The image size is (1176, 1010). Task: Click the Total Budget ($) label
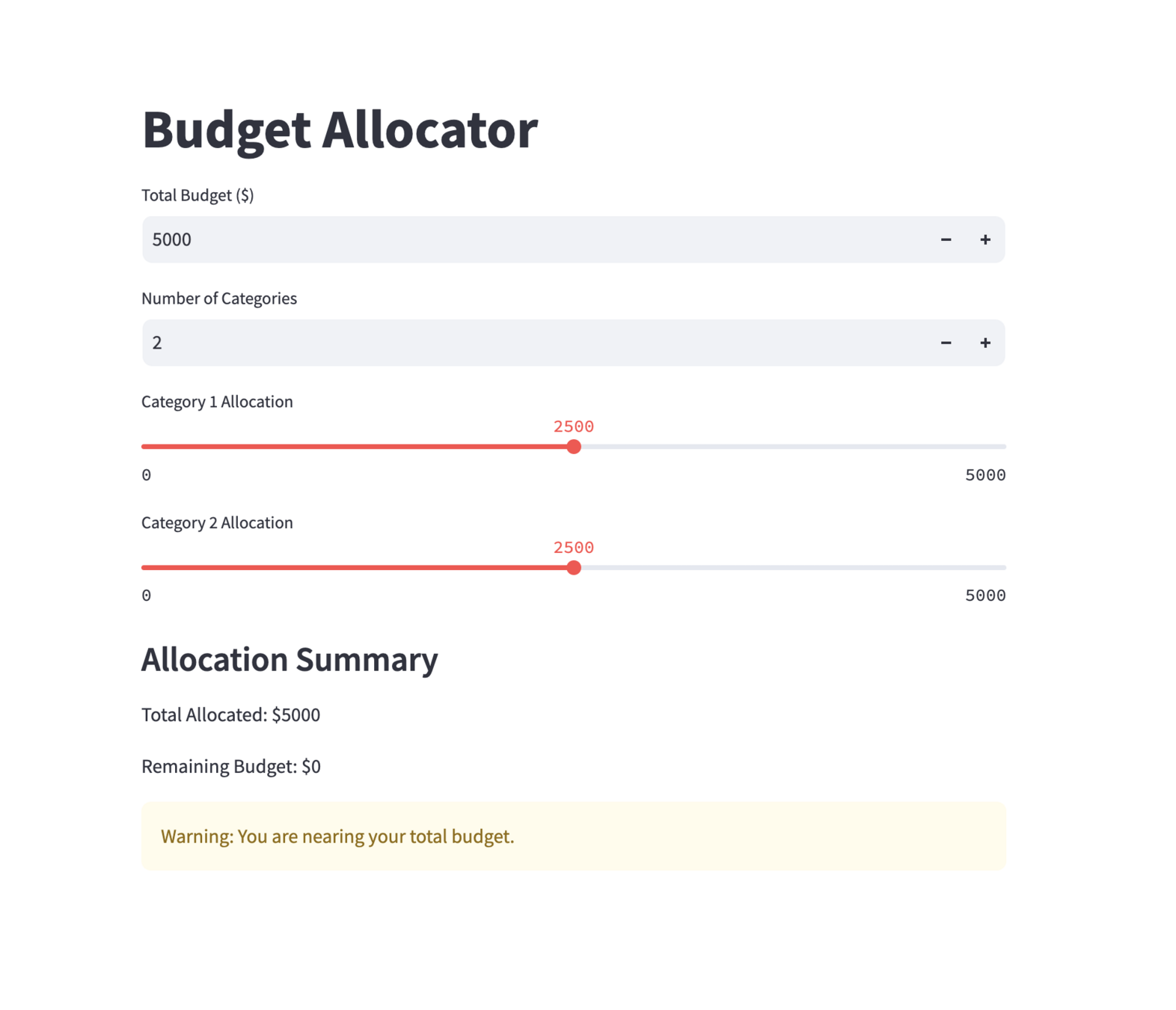(x=197, y=195)
